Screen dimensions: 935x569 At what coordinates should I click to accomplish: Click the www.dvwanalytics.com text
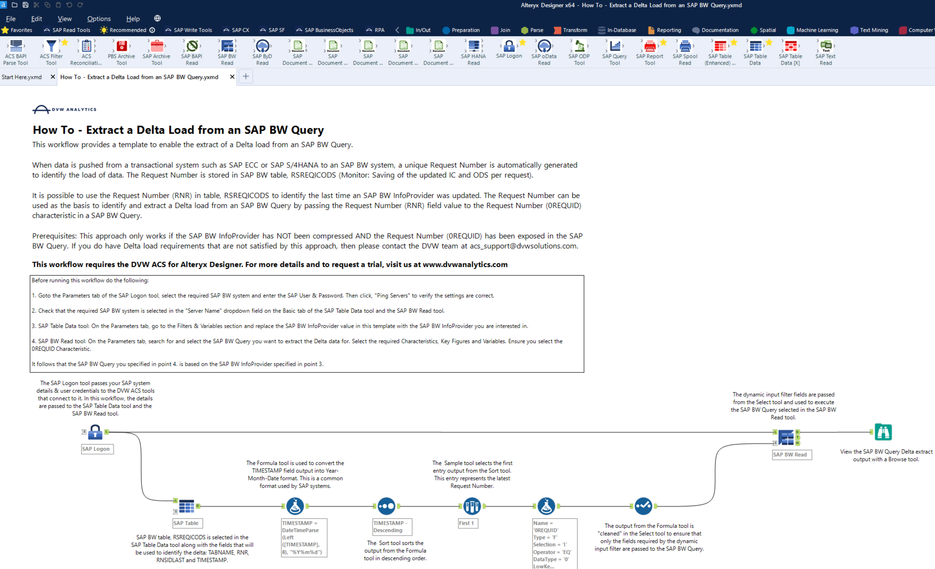pyautogui.click(x=465, y=264)
